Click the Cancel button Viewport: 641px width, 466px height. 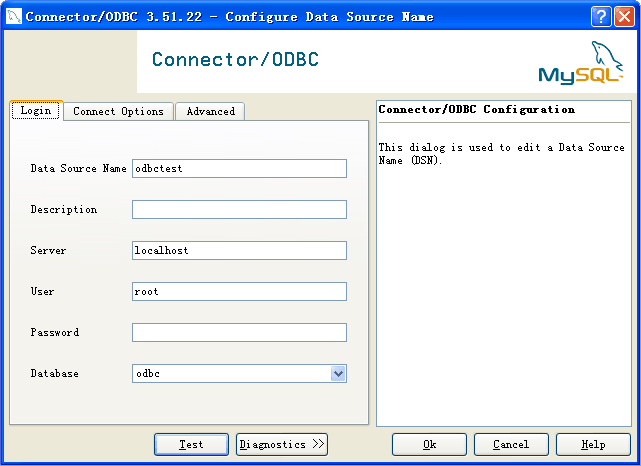click(511, 444)
